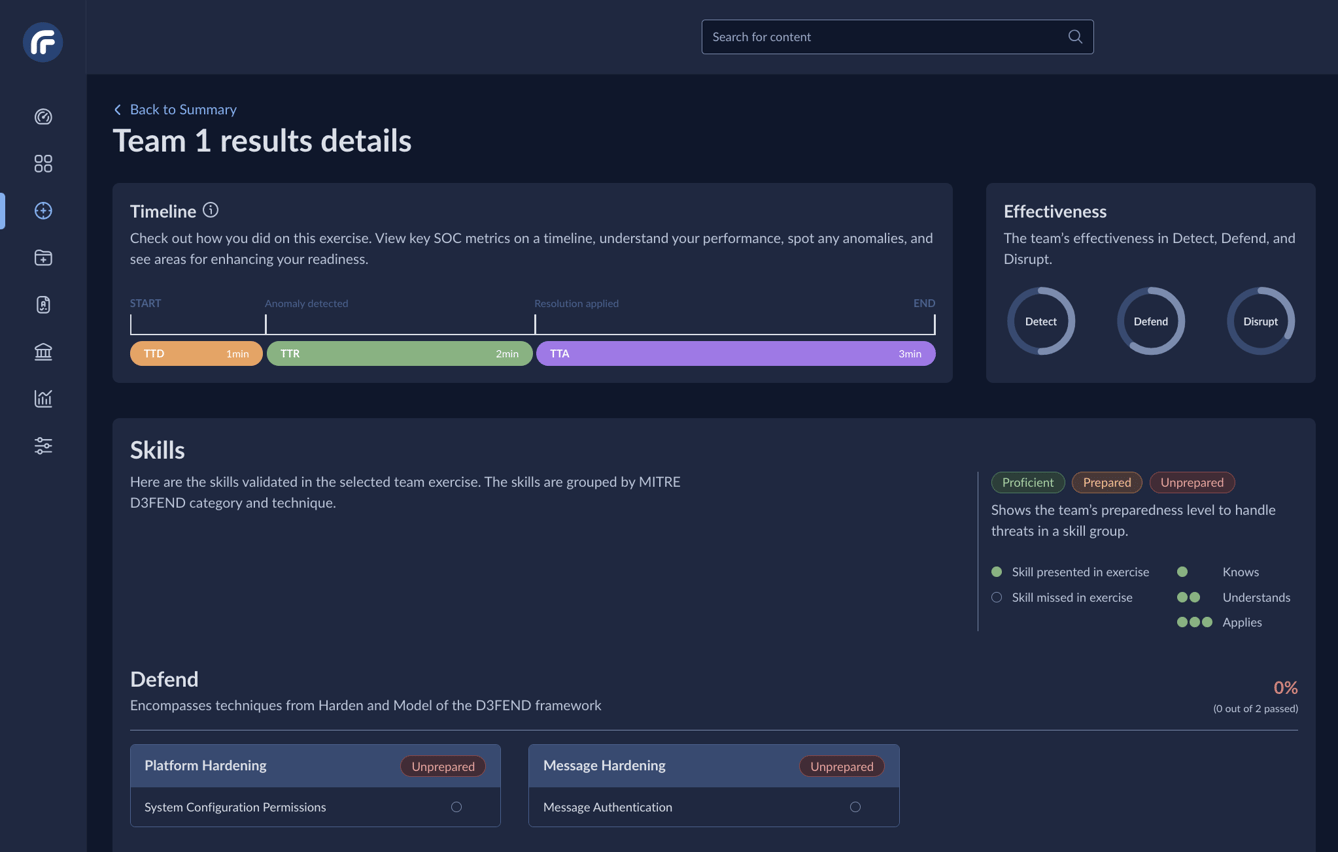This screenshot has width=1338, height=852.
Task: Click the Frontline logo in top left
Action: click(x=42, y=42)
